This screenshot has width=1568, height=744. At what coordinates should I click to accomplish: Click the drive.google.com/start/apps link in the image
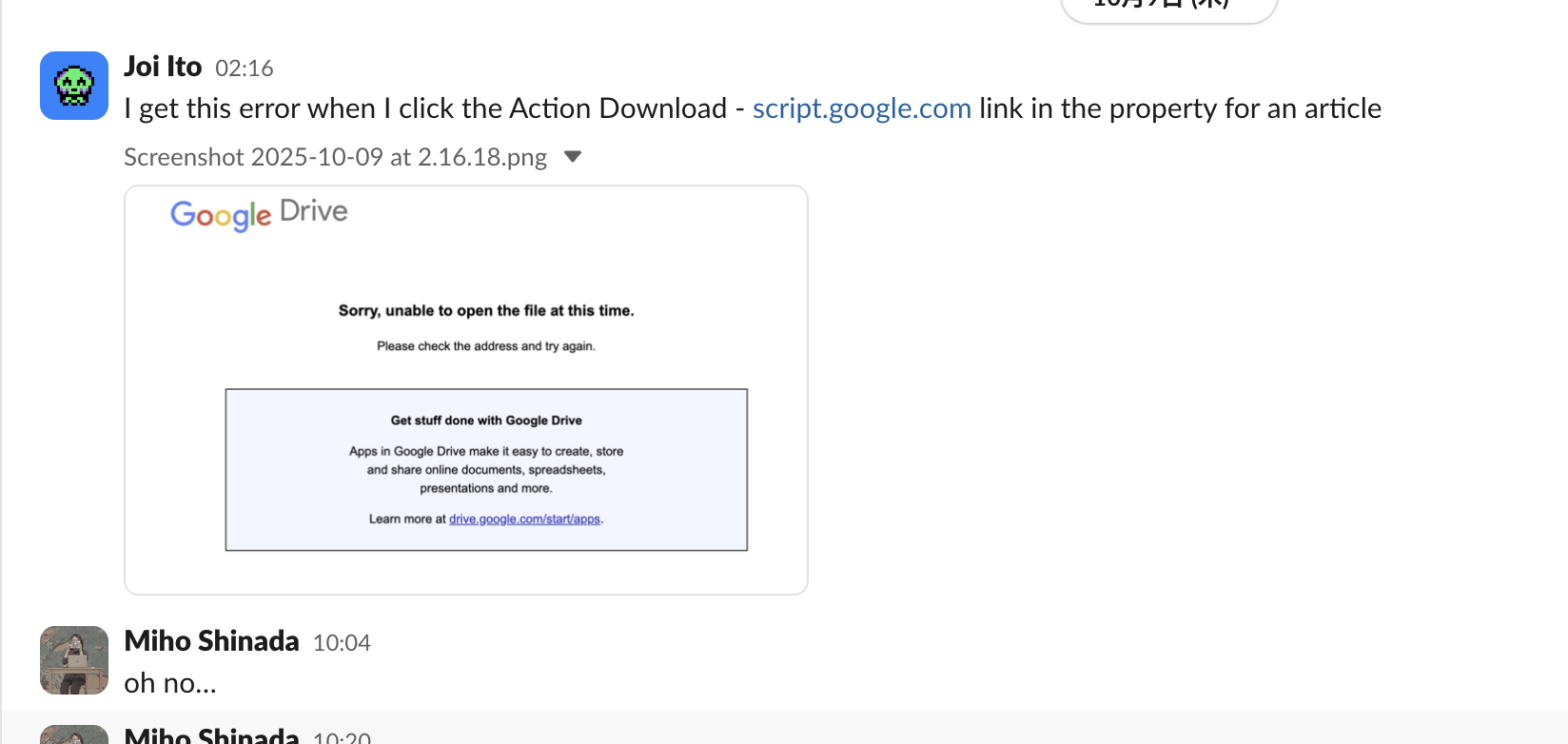coord(524,519)
